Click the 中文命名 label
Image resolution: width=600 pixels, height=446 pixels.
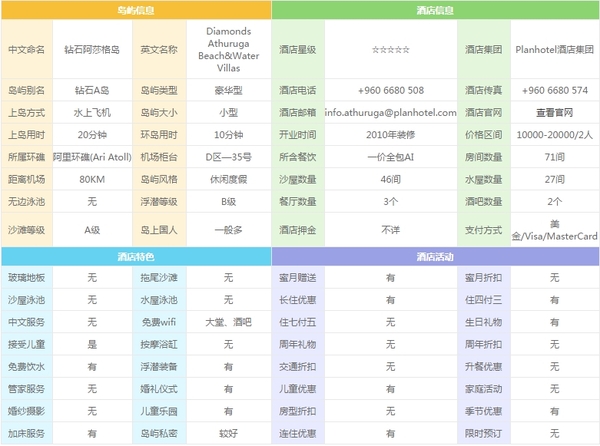click(x=26, y=49)
